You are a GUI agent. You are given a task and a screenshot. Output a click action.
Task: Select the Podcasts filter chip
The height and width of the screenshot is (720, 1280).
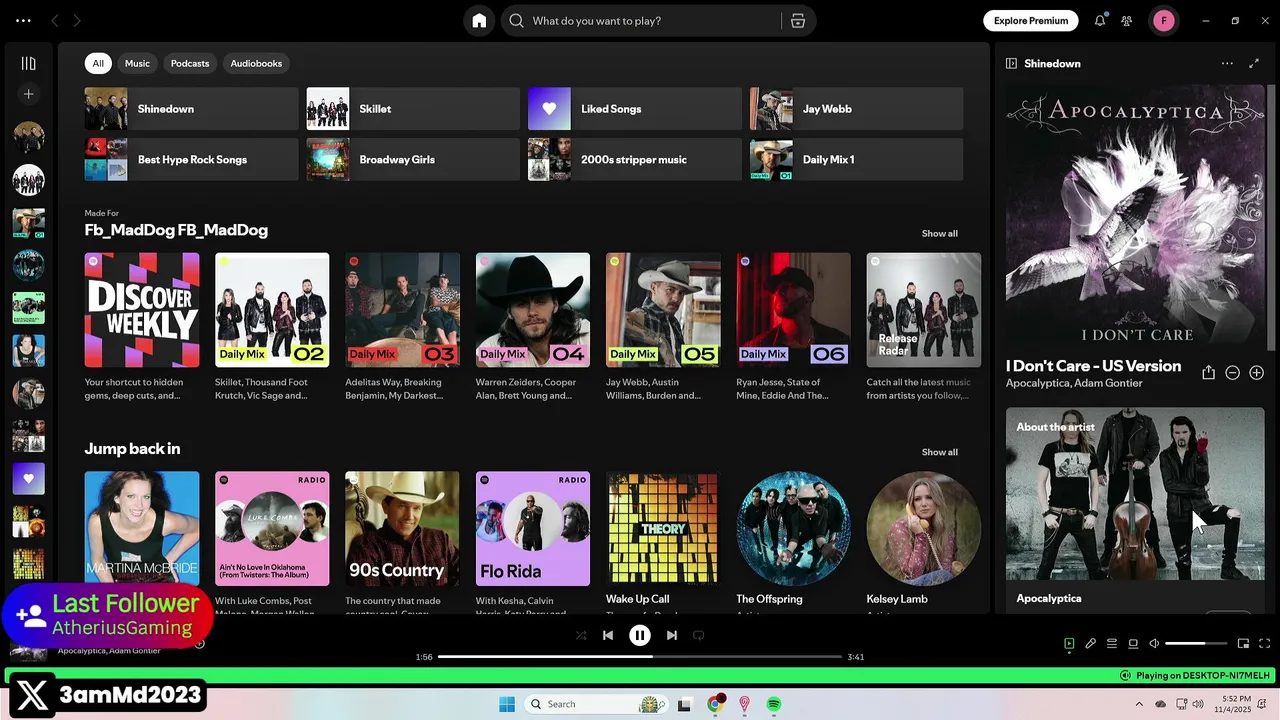point(190,63)
